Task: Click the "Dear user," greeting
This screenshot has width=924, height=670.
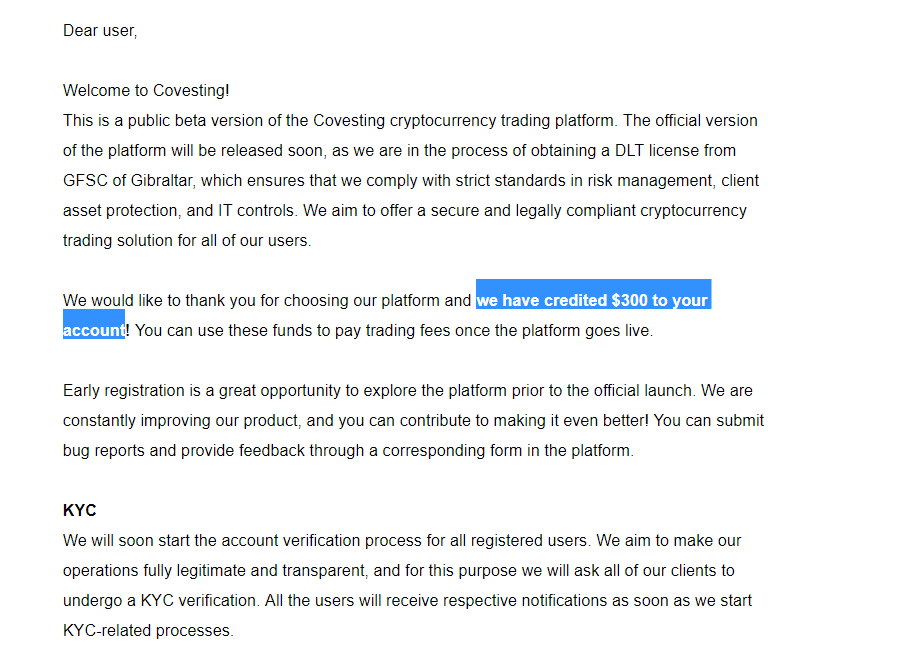Action: pyautogui.click(x=100, y=30)
